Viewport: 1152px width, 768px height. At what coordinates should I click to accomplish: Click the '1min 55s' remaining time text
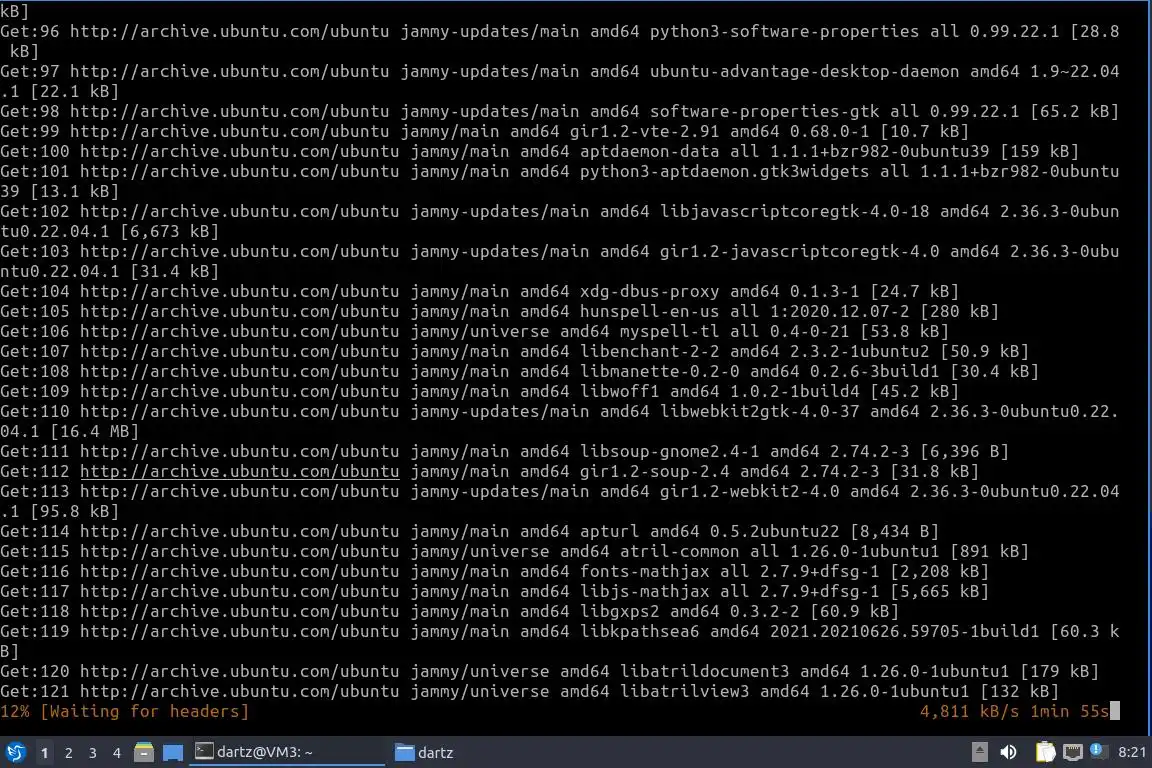point(1069,711)
